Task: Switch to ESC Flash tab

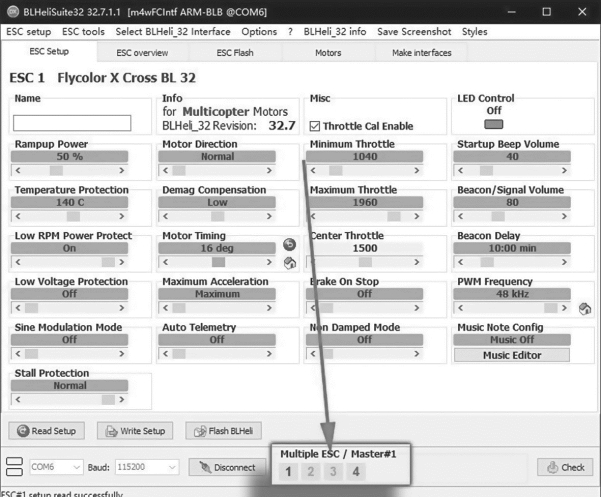Action: click(x=235, y=53)
